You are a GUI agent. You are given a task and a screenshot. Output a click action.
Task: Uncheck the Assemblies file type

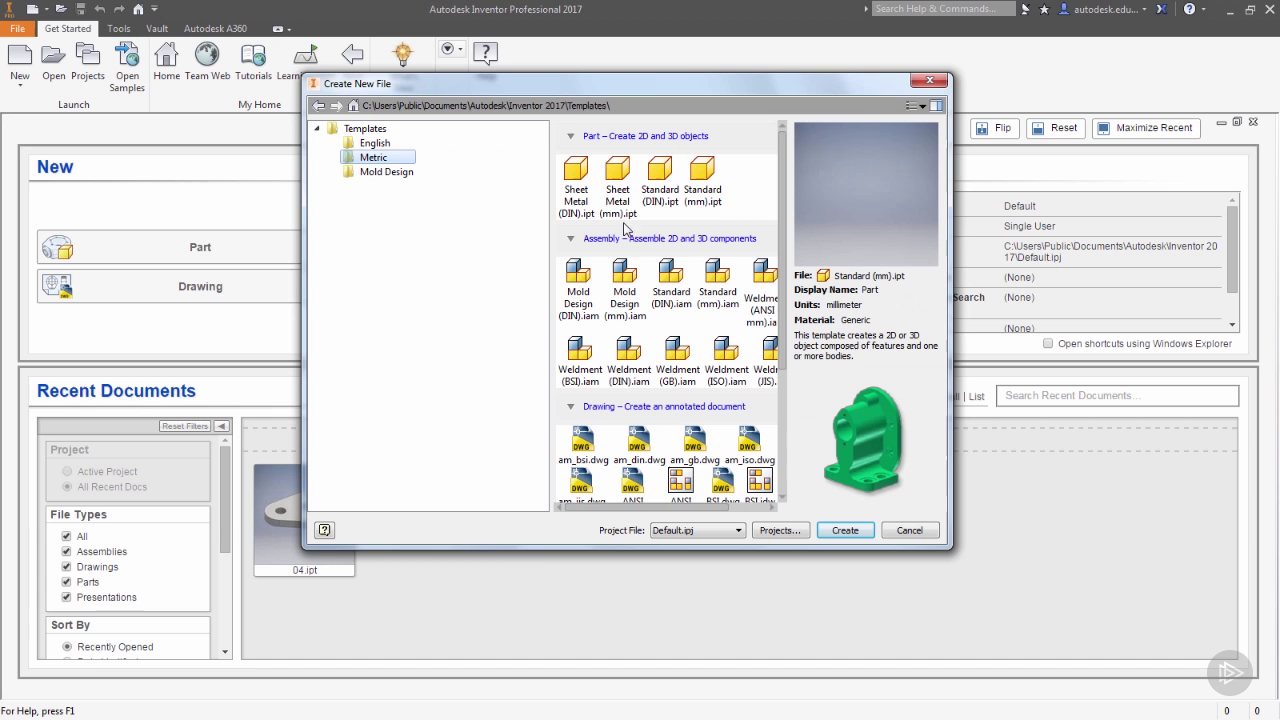coord(66,551)
